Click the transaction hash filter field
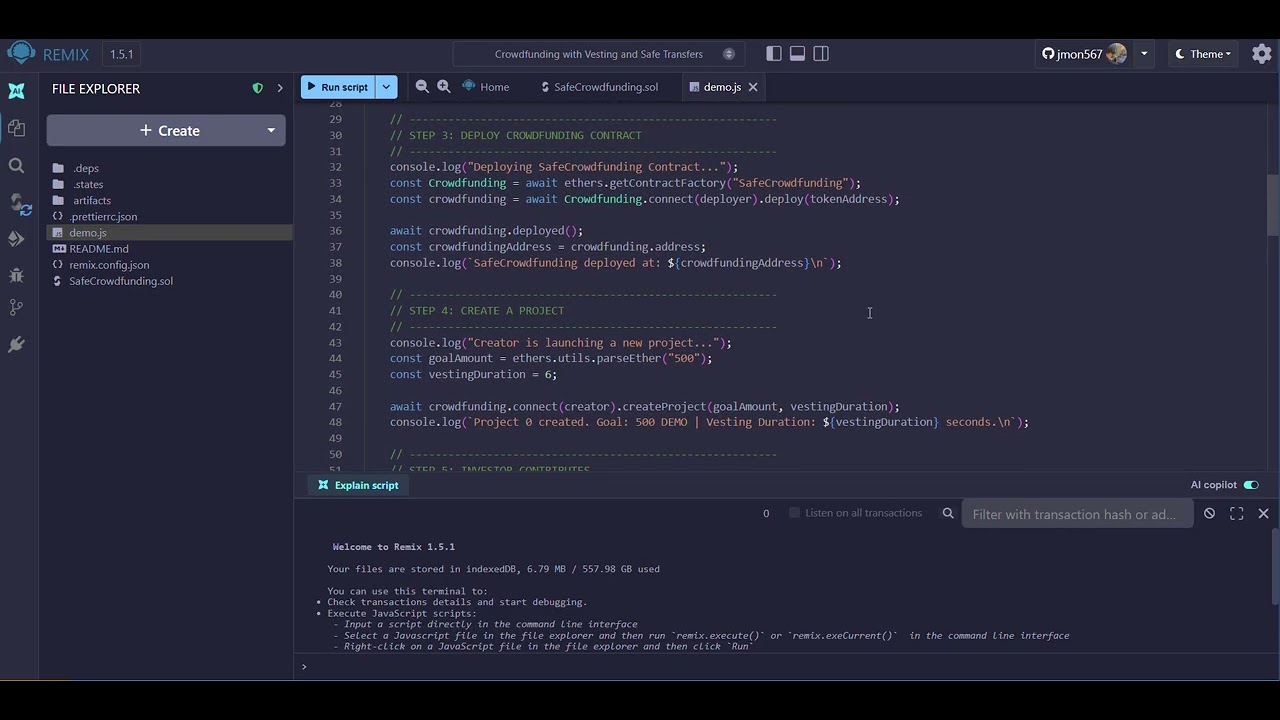This screenshot has width=1280, height=720. 1077,514
